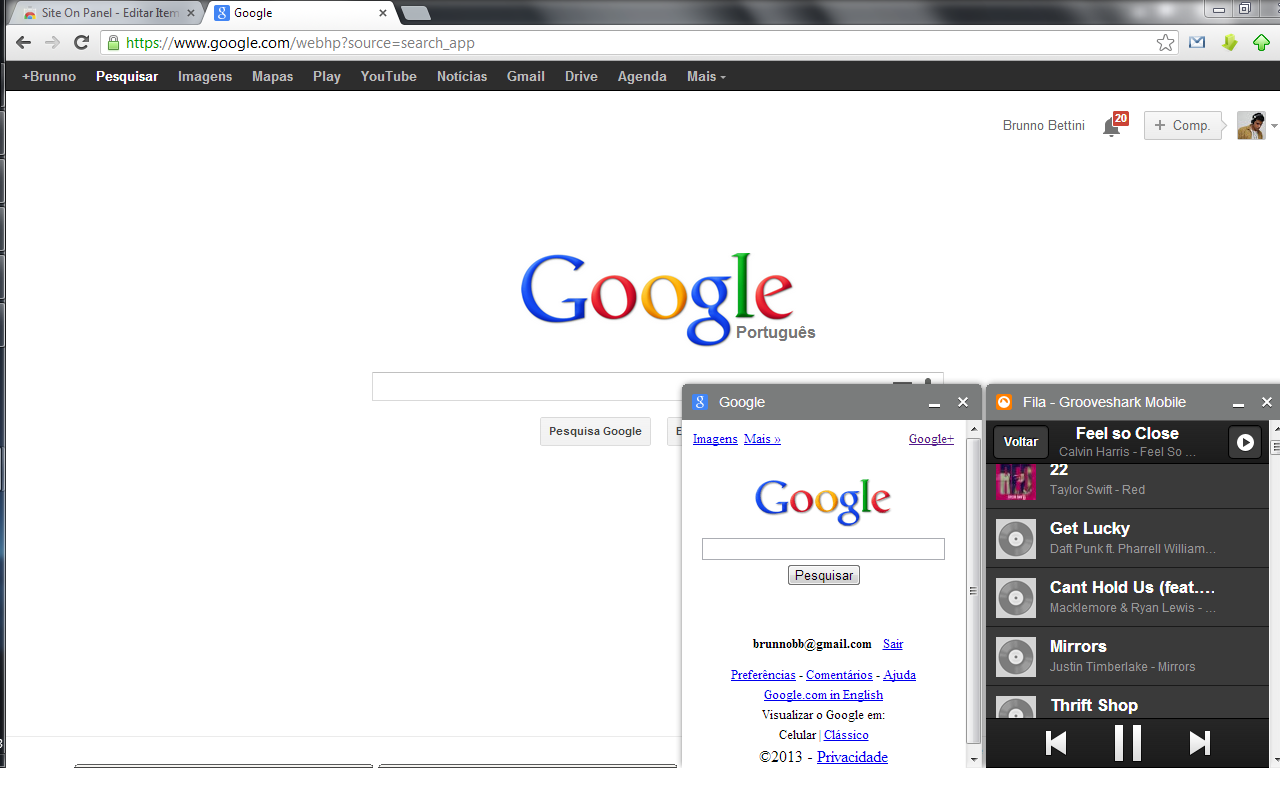Click the main Google search box

(657, 386)
